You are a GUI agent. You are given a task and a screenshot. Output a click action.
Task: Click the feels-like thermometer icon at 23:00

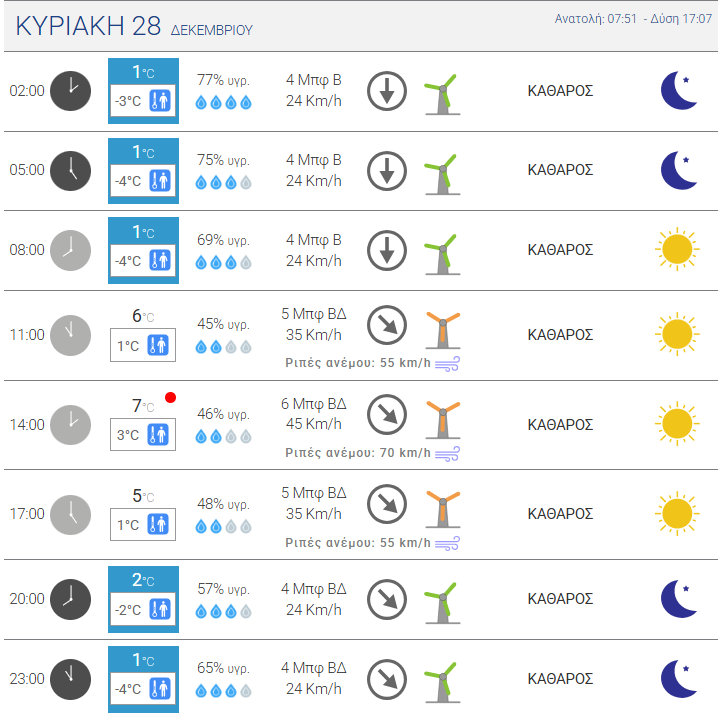click(x=160, y=688)
